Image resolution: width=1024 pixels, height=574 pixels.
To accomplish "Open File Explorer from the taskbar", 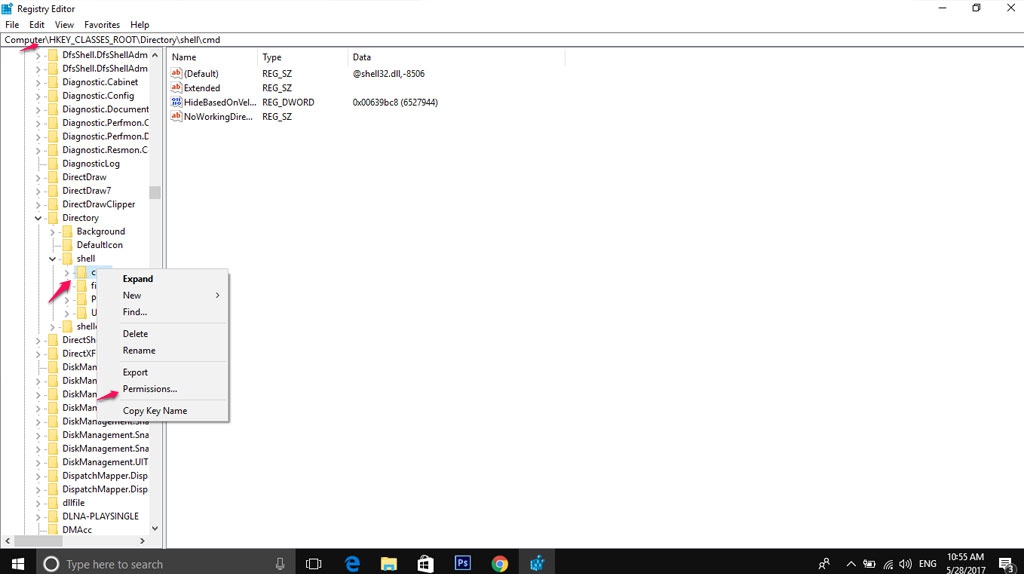I will (x=389, y=563).
